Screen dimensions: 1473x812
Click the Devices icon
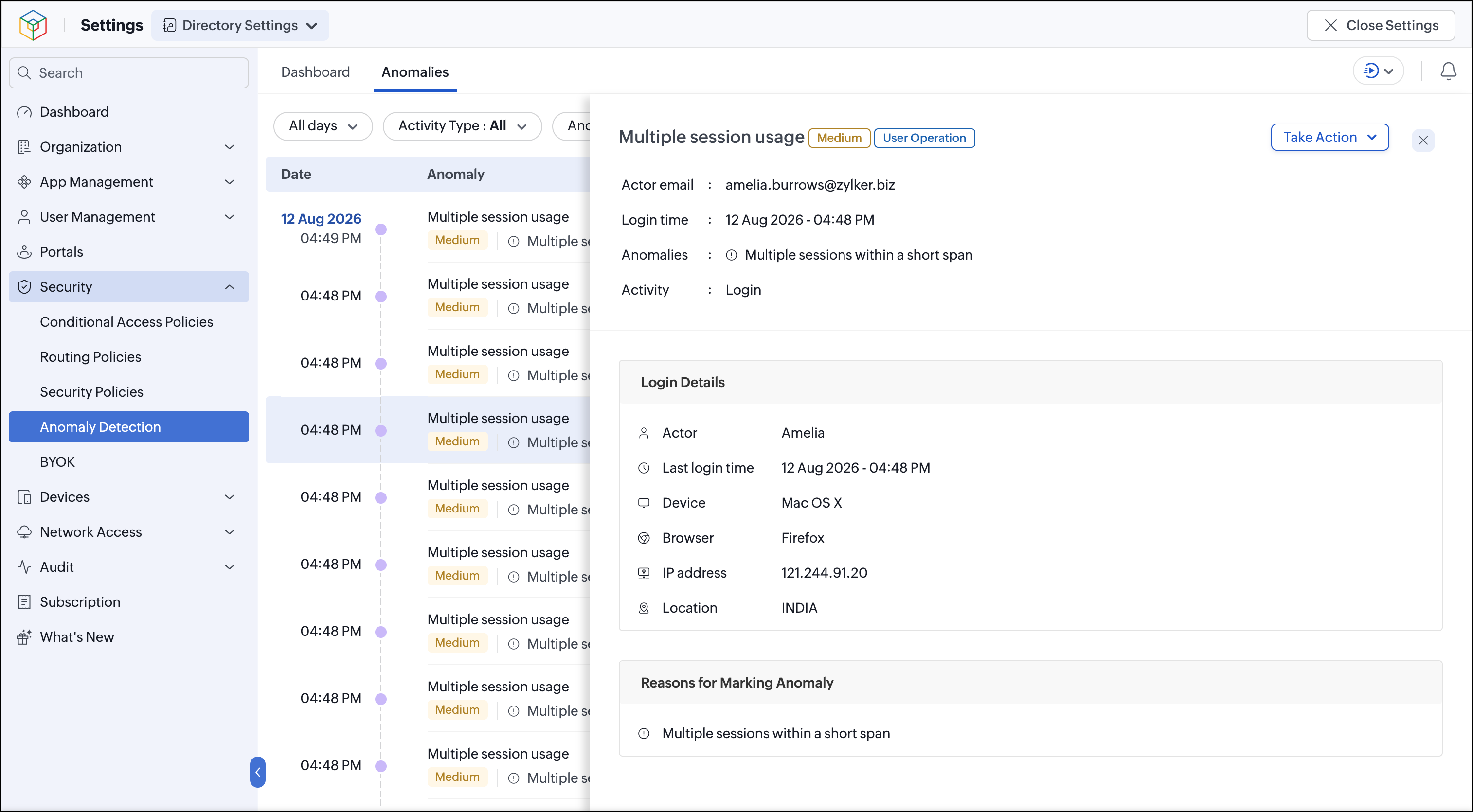click(24, 497)
